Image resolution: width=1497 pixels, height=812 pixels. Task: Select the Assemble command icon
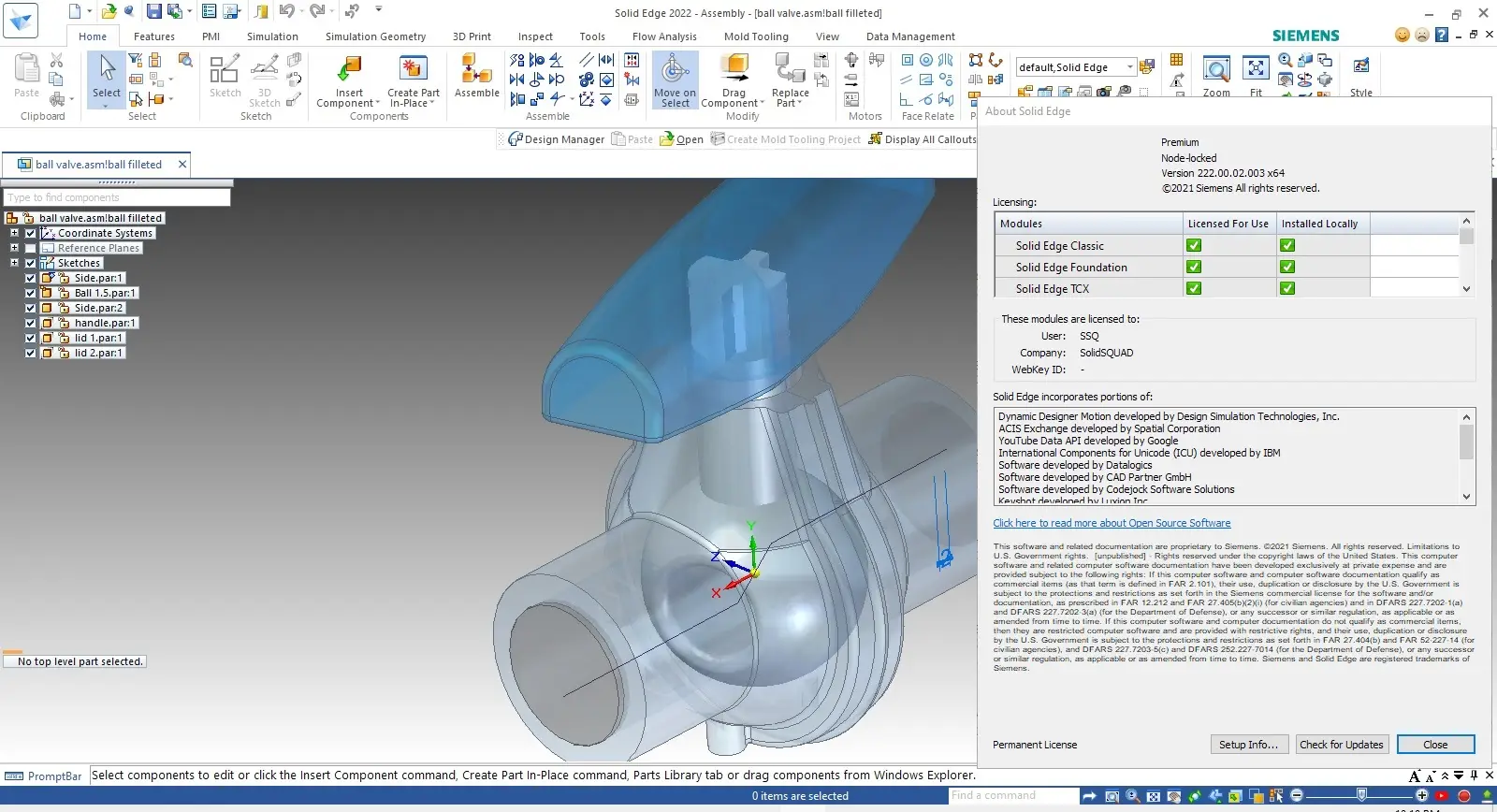pos(476,69)
